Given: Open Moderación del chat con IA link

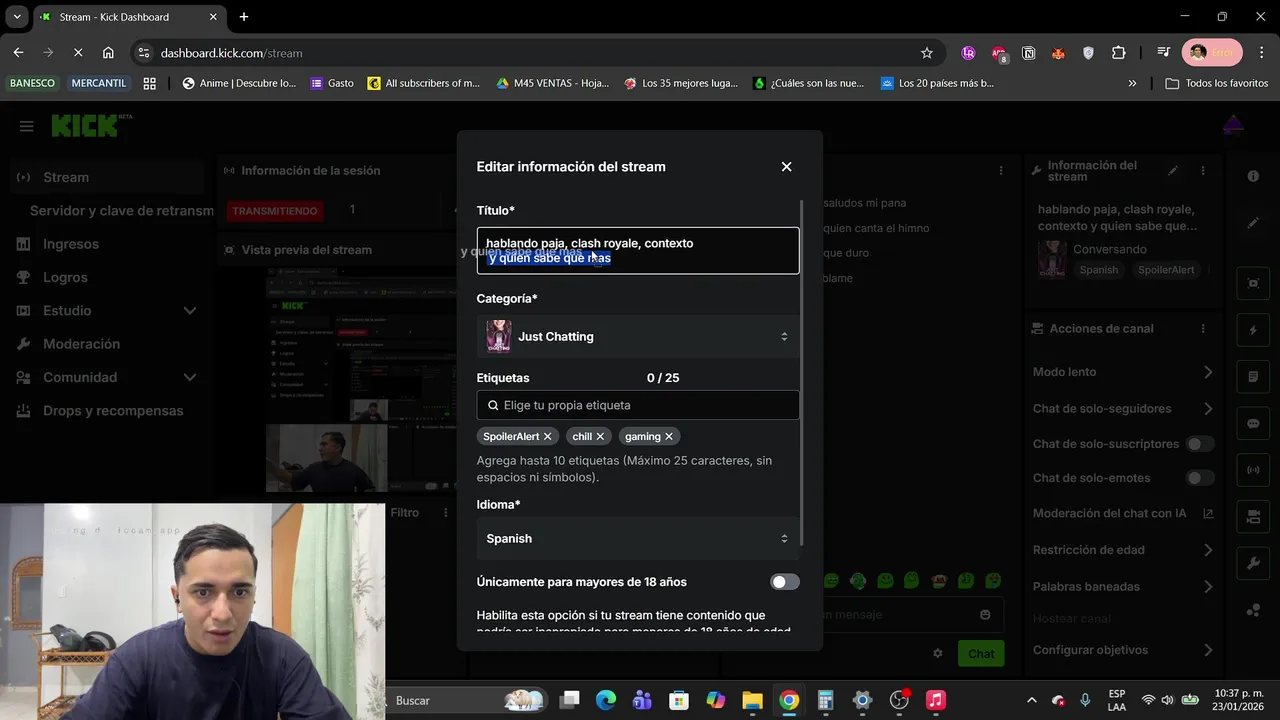Looking at the screenshot, I should pos(1122,514).
